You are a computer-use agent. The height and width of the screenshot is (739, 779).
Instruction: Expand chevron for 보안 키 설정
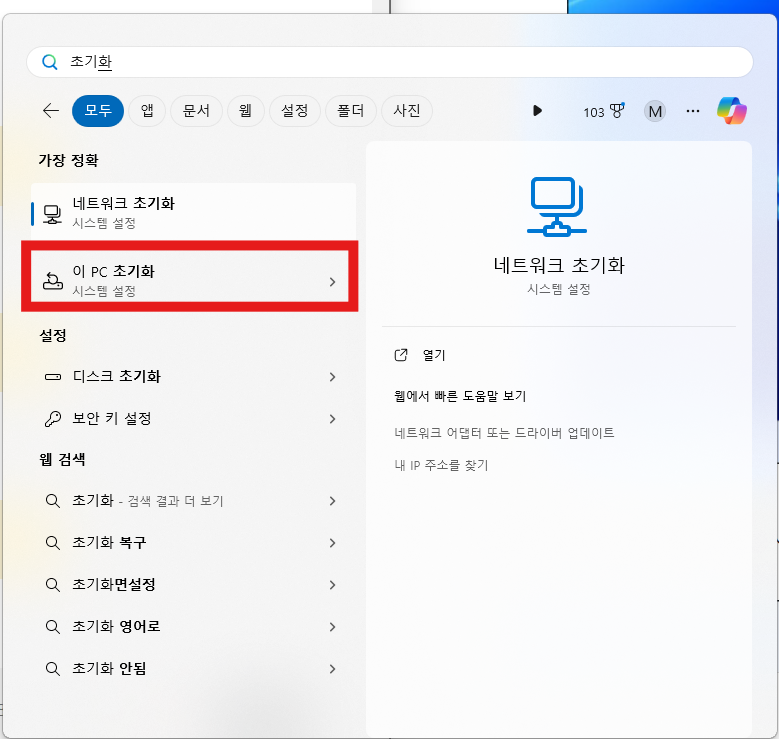click(332, 419)
